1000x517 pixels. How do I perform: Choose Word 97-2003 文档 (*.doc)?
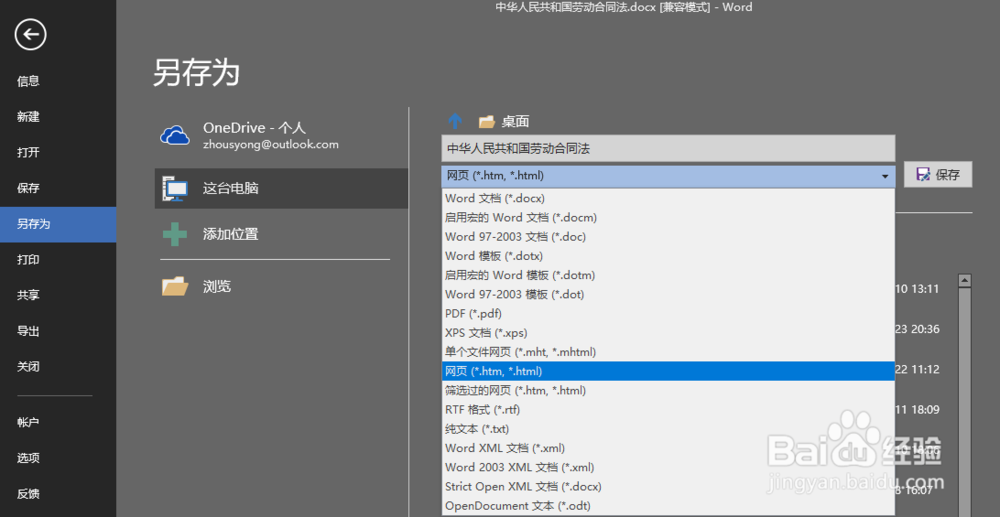(x=668, y=237)
